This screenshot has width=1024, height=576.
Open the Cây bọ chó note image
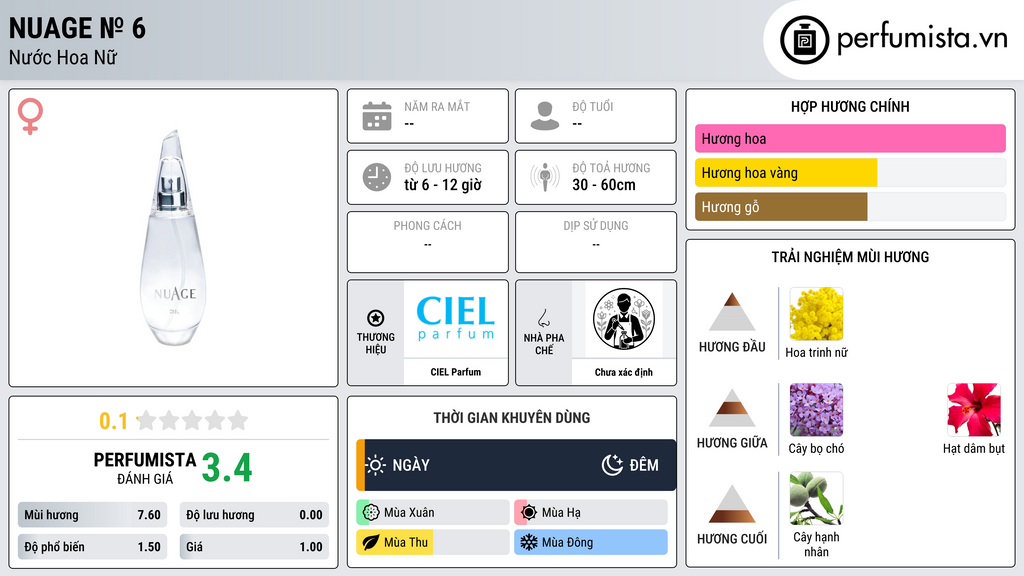pos(816,409)
